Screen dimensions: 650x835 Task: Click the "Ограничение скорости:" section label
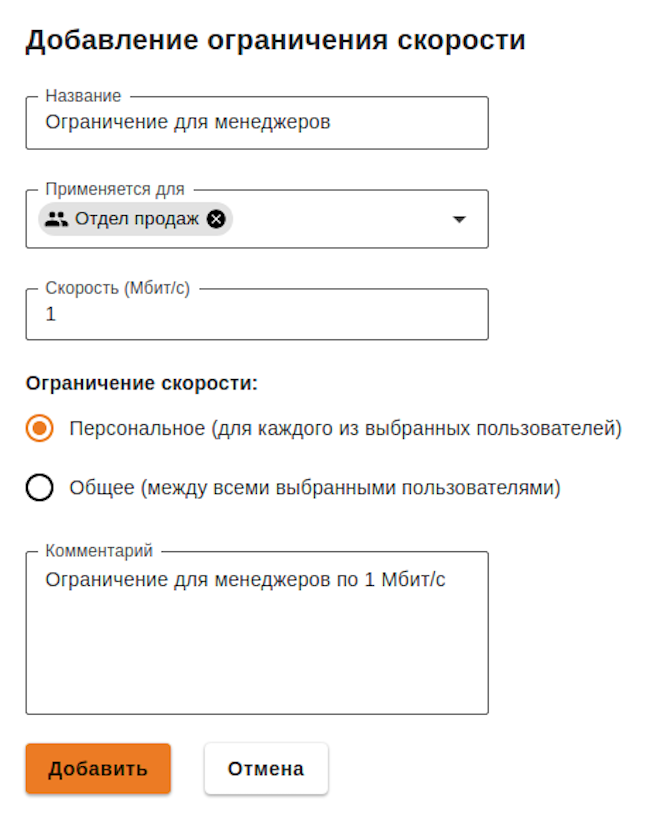[142, 383]
